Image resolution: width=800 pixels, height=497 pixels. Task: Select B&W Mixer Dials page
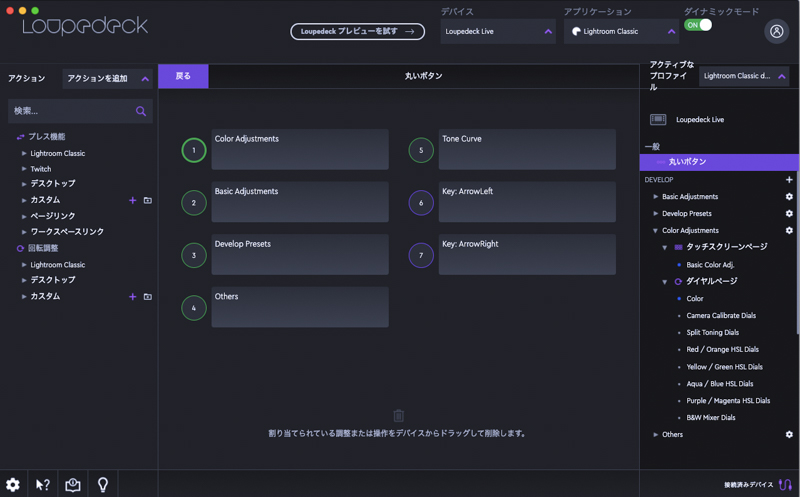click(711, 417)
